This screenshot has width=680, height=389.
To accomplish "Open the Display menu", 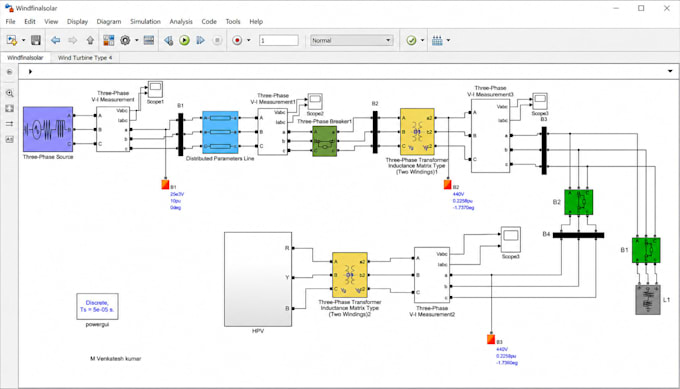I will coord(77,21).
